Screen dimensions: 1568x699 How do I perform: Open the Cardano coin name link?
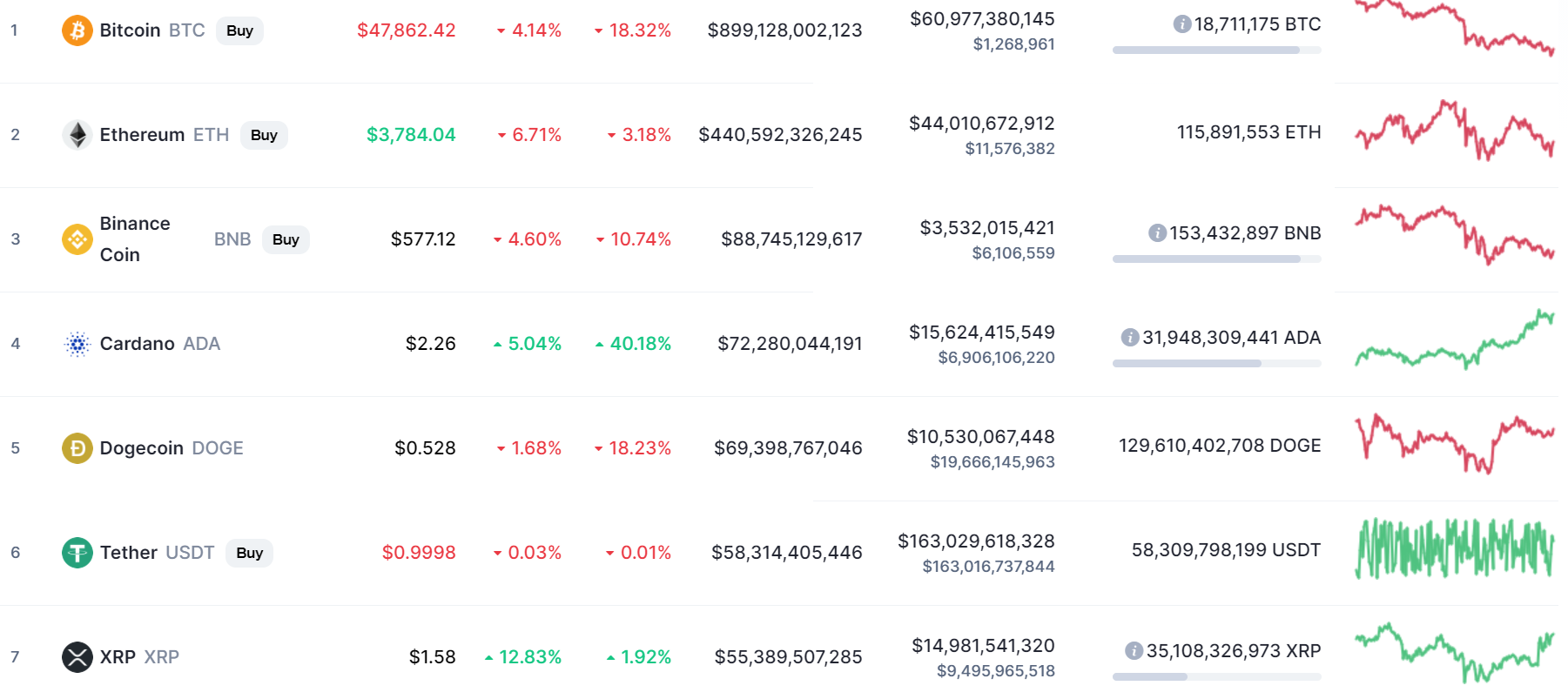coord(138,344)
